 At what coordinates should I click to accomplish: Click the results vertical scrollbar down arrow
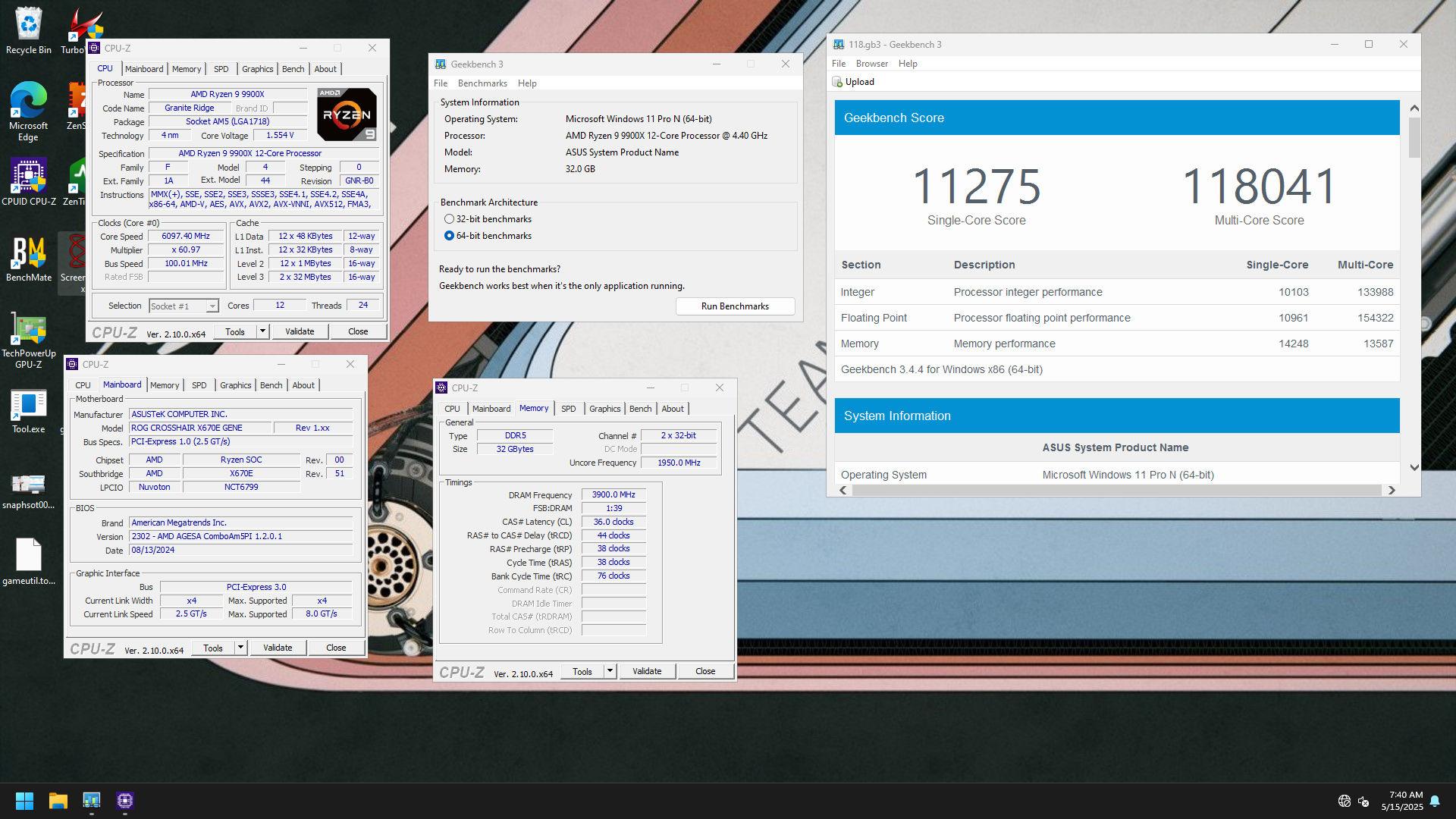1414,467
